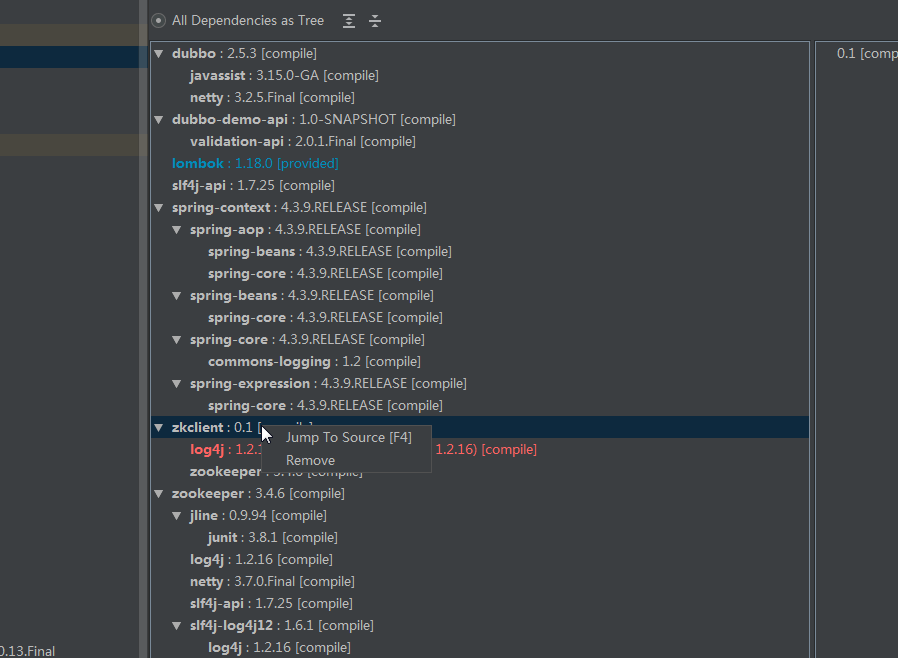
Task: Collapse the spring-expression node arrow
Action: (x=177, y=384)
